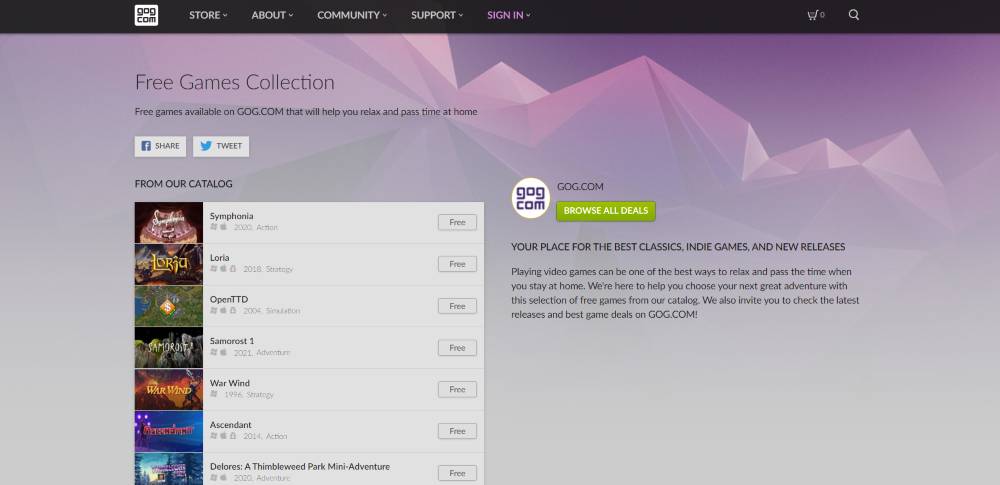Select the Symphonia title text

[232, 216]
